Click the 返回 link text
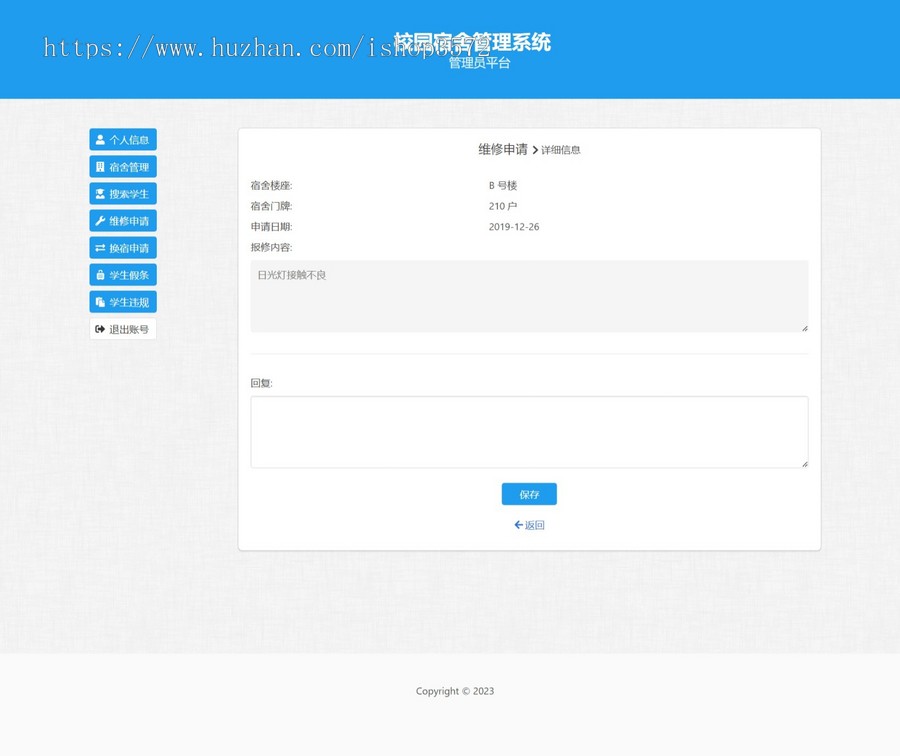900x756 pixels. tap(534, 525)
